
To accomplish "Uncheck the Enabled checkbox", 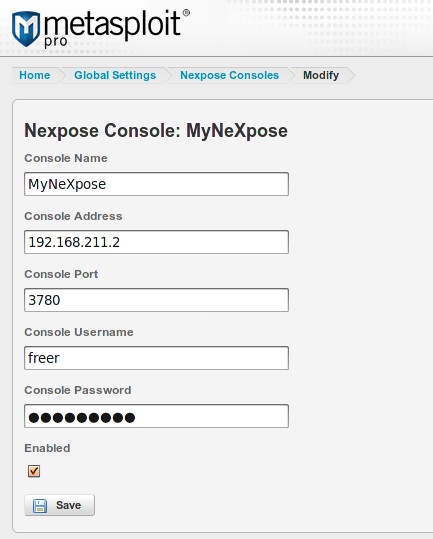I will pyautogui.click(x=34, y=471).
